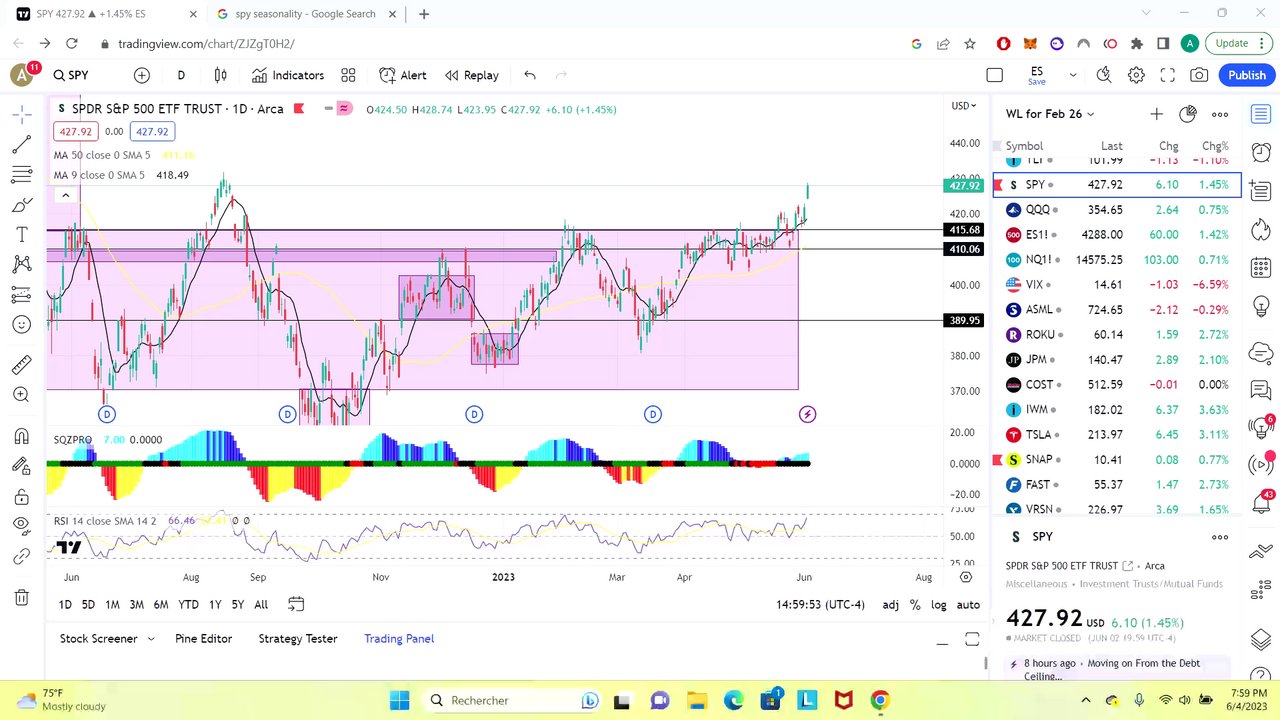This screenshot has height=720, width=1280.
Task: Toggle auto scale
Action: tap(968, 604)
